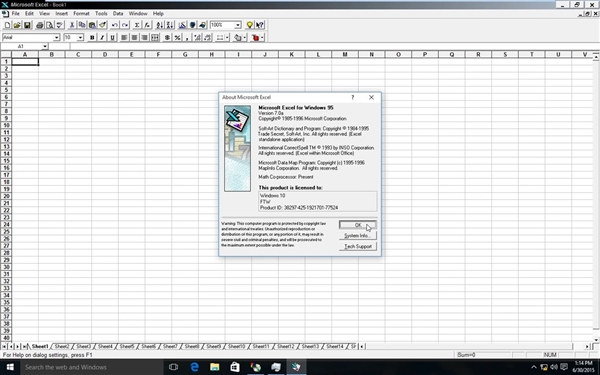Switch to the Sheet2 tab
This screenshot has height=375, width=600.
coord(62,346)
